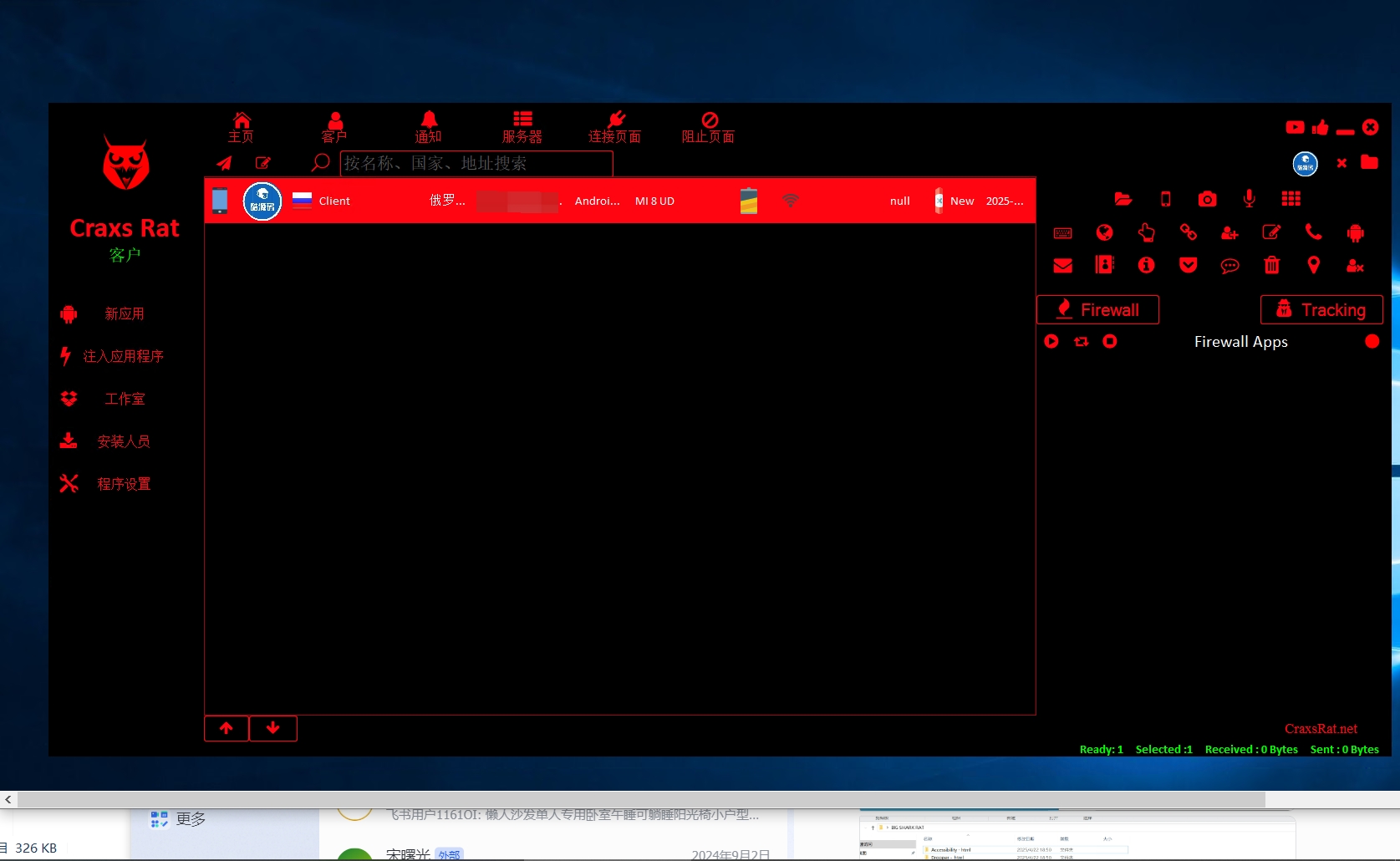Click the blue avatar in the Client row

[262, 201]
